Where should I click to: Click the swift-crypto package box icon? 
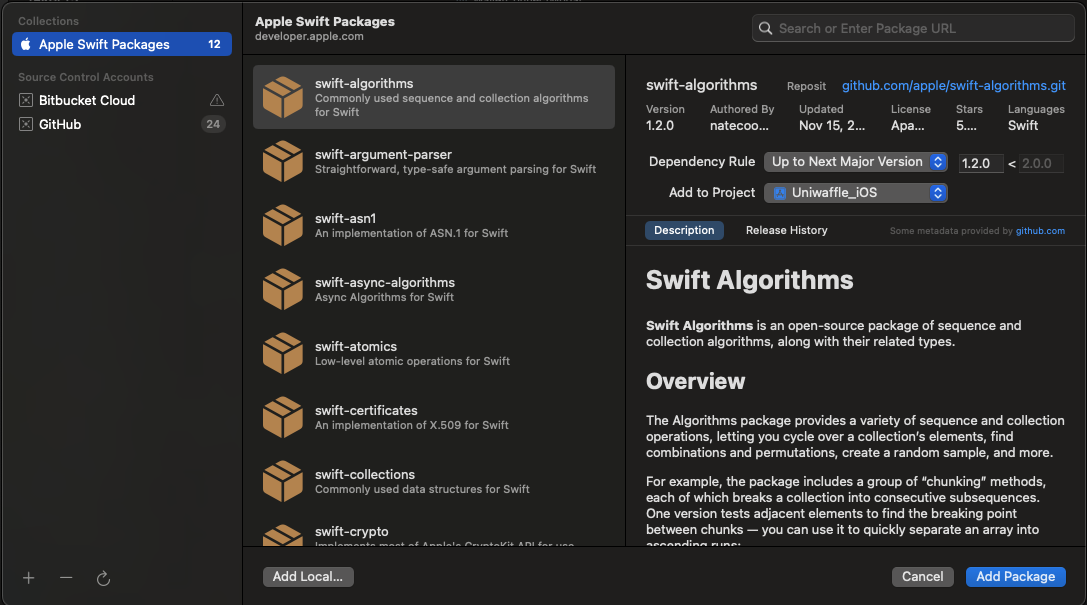click(283, 536)
